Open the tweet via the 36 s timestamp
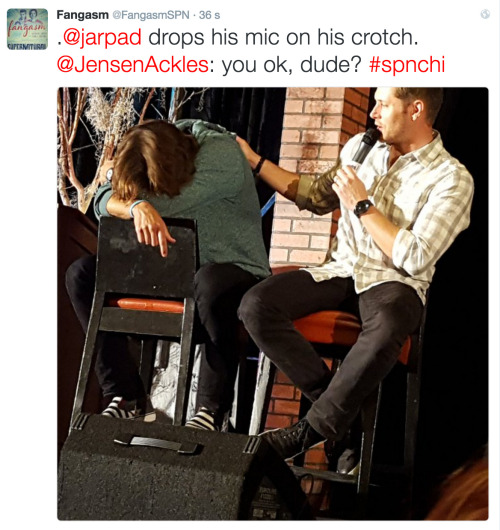This screenshot has height=530, width=500. pyautogui.click(x=209, y=15)
